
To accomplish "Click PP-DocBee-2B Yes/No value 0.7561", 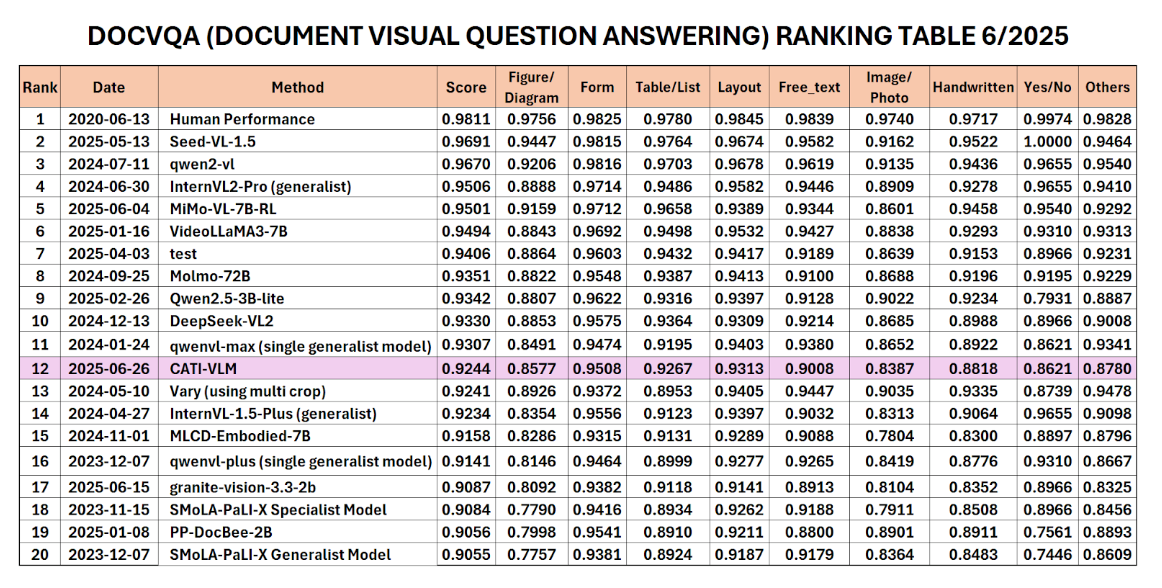I will [x=1047, y=532].
